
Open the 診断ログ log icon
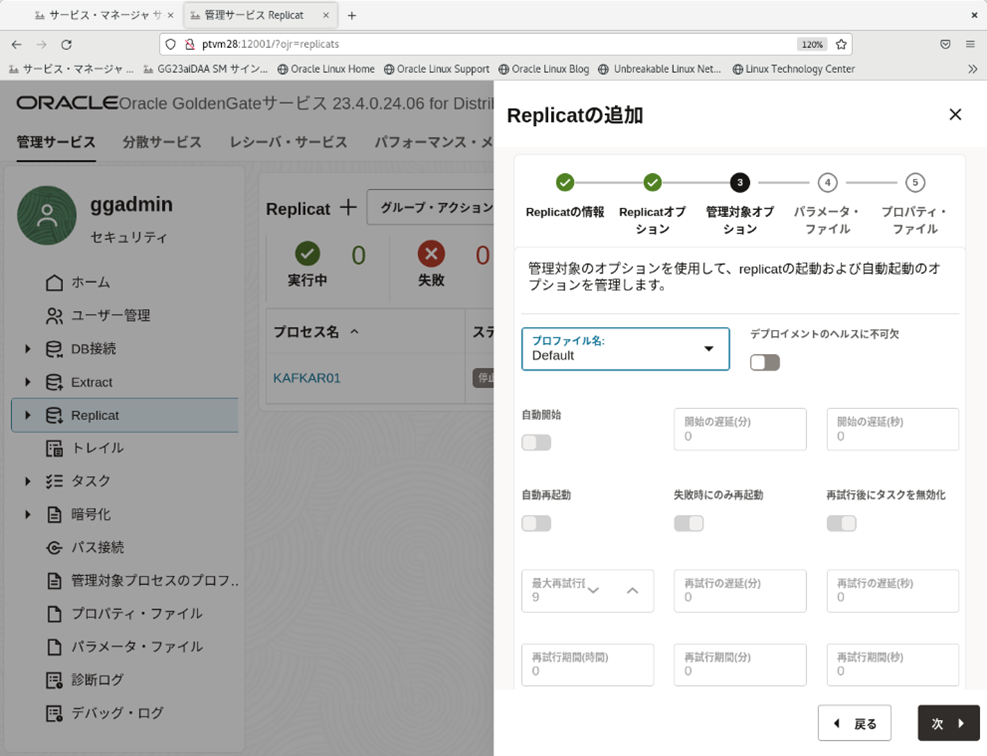[54, 680]
